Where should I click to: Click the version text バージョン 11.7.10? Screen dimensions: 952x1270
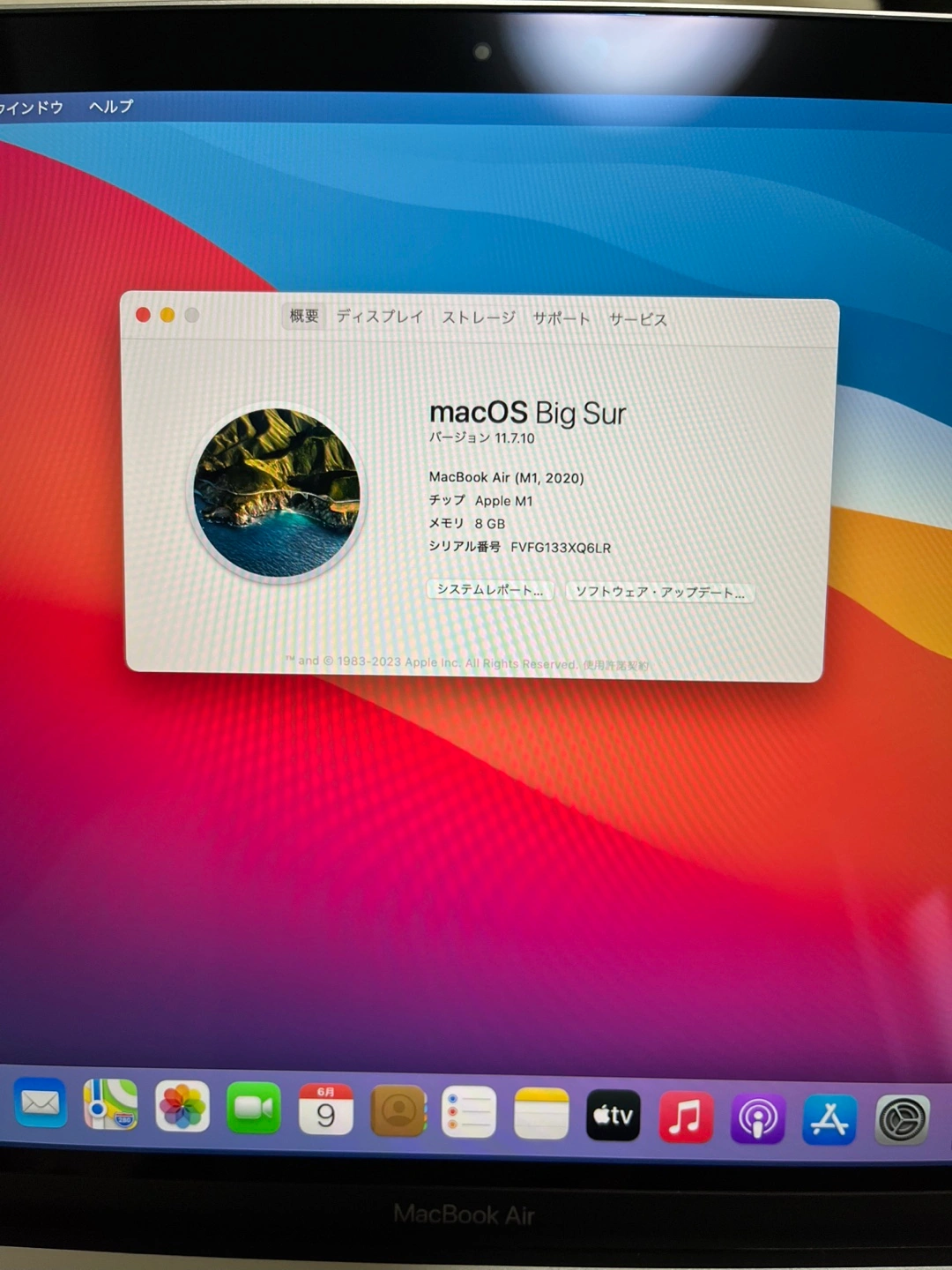click(x=482, y=437)
